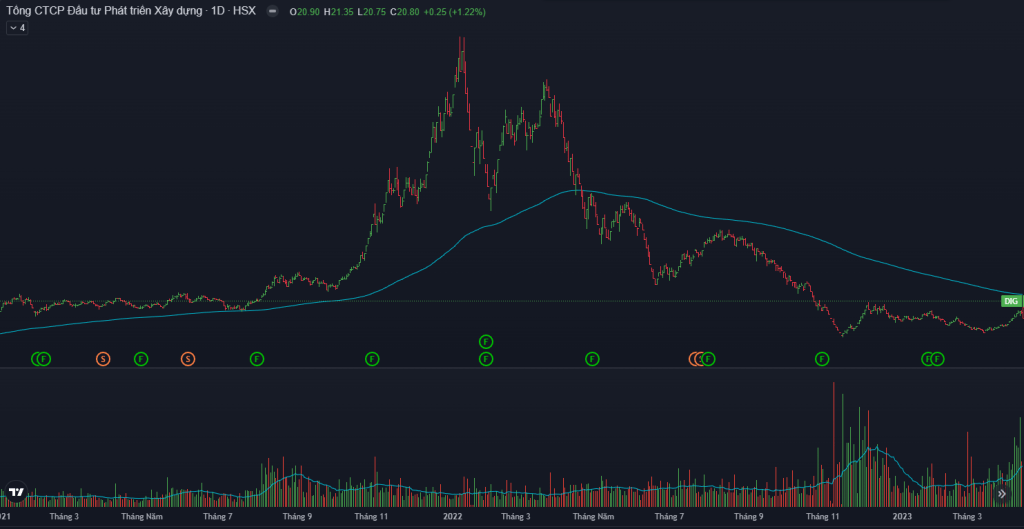The height and width of the screenshot is (529, 1024).
Task: Open the first orange S split marker
Action: tap(102, 358)
